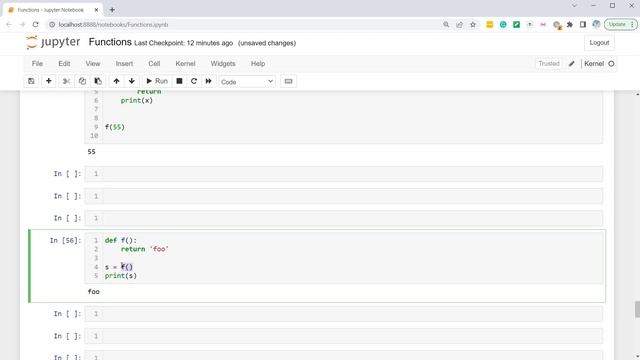Click the 55 output text

coord(91,151)
